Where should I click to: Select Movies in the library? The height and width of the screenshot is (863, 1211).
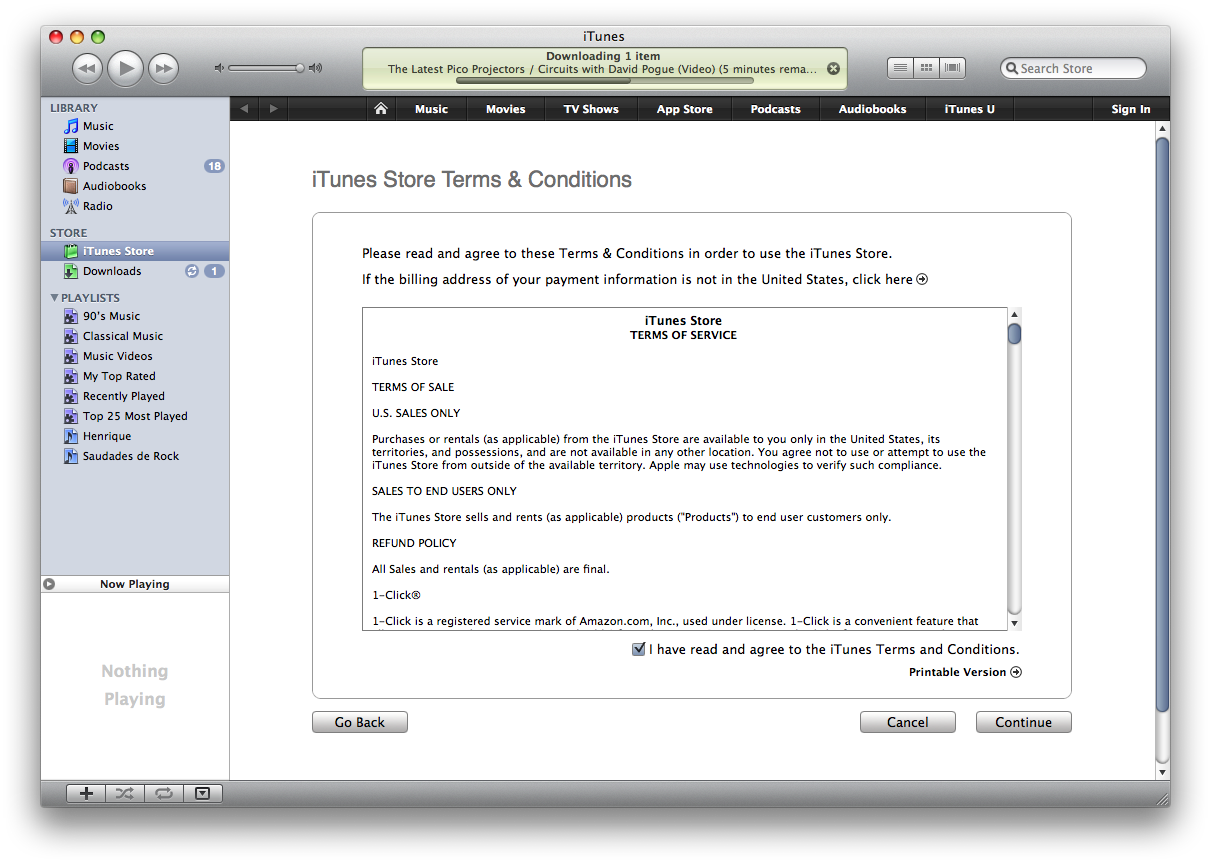pos(135,146)
